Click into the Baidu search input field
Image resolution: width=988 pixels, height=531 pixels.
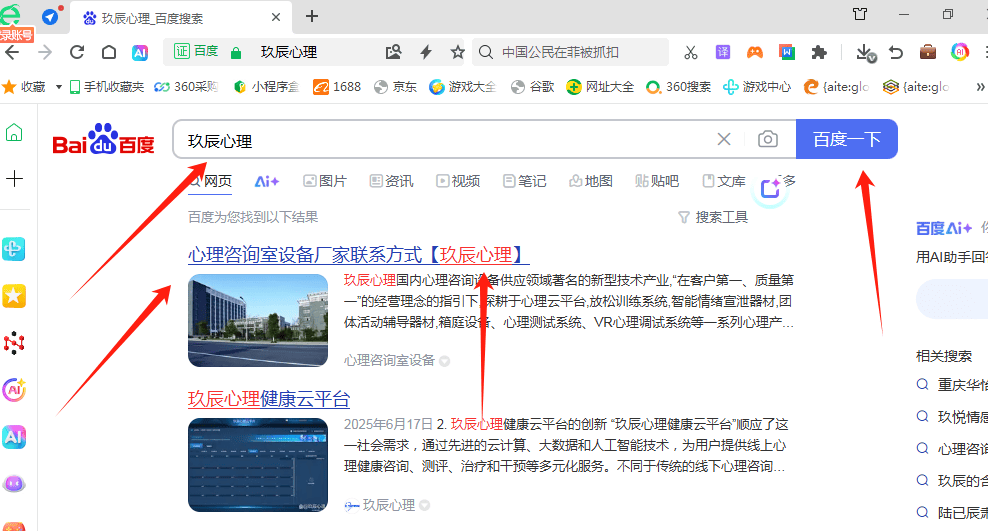pyautogui.click(x=440, y=140)
